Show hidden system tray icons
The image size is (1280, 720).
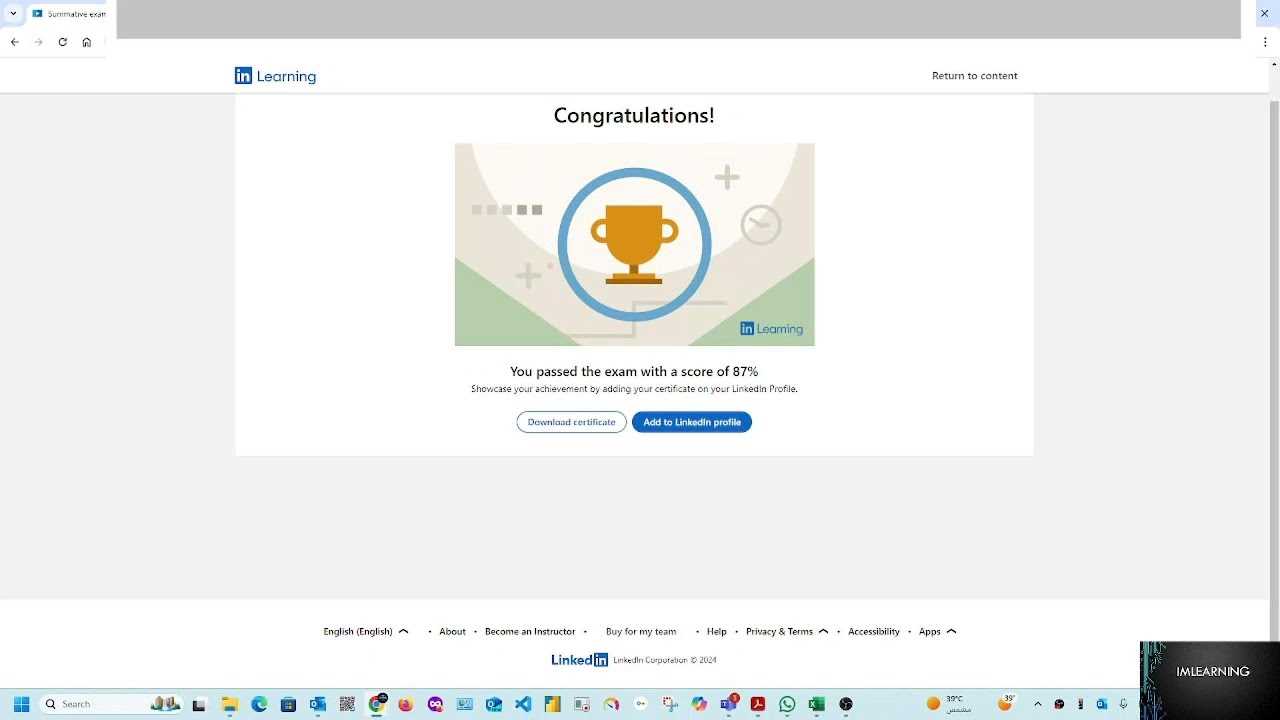pos(1037,704)
